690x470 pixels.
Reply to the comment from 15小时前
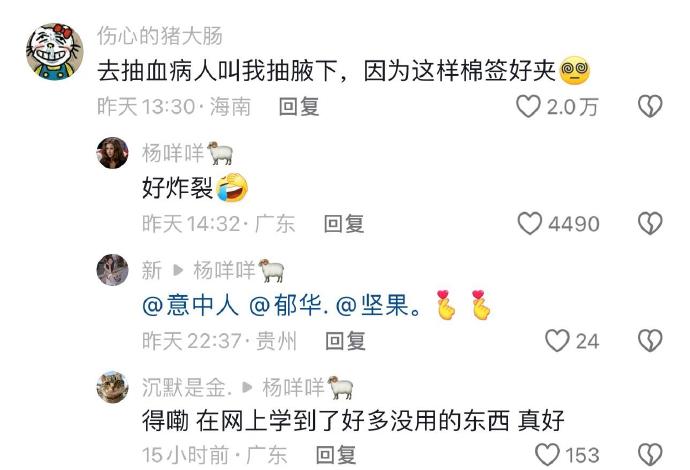336,455
